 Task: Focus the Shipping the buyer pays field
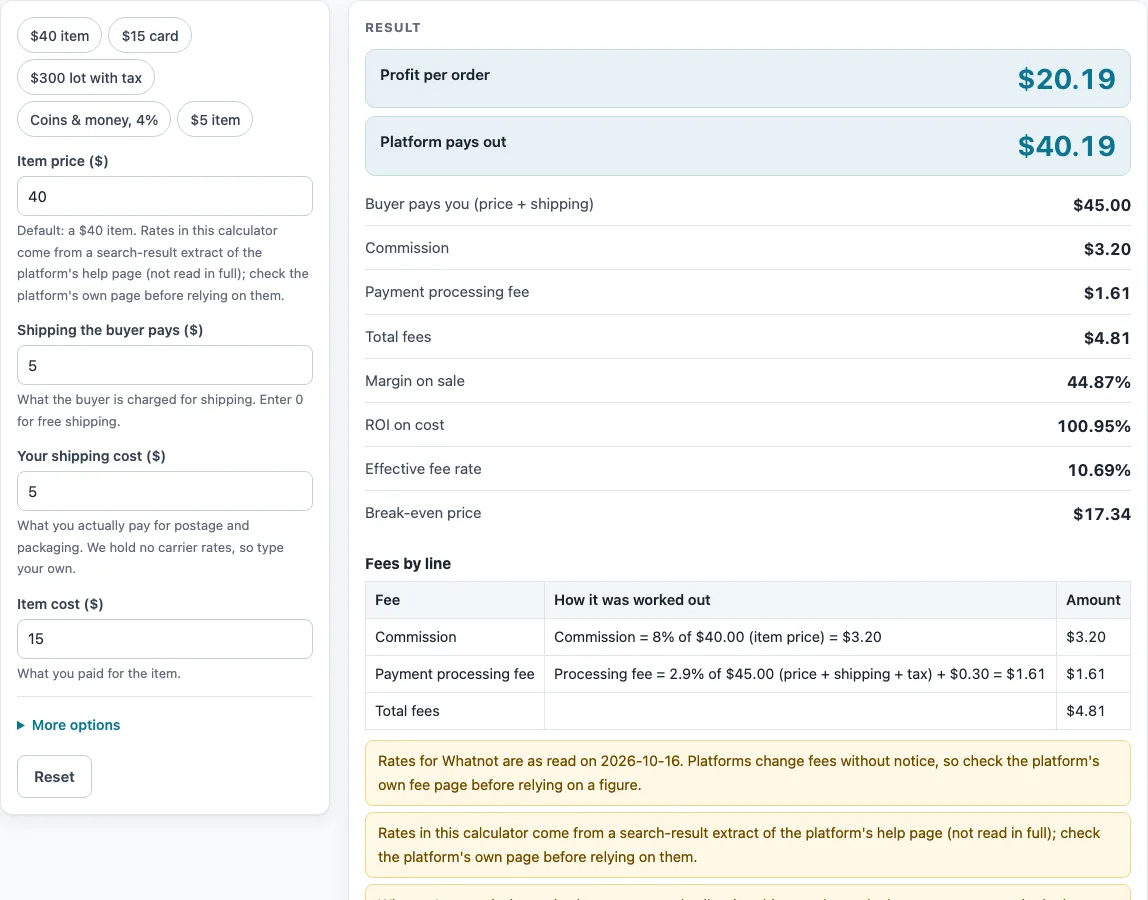(x=165, y=365)
